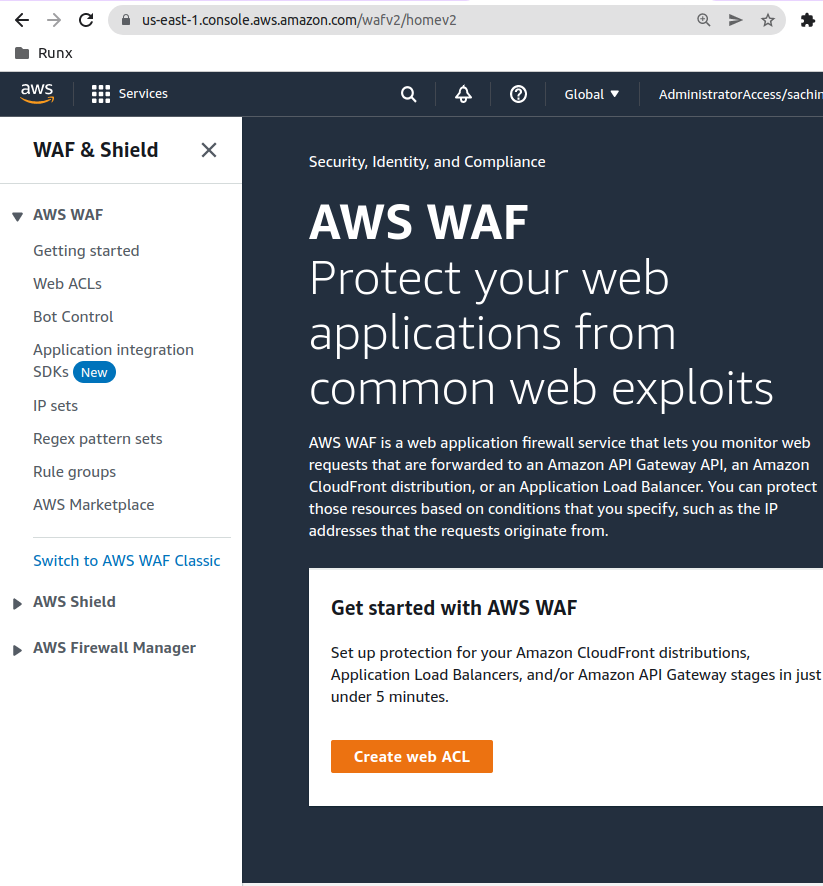823x886 pixels.
Task: Select Rule groups in the sidebar
Action: click(74, 472)
